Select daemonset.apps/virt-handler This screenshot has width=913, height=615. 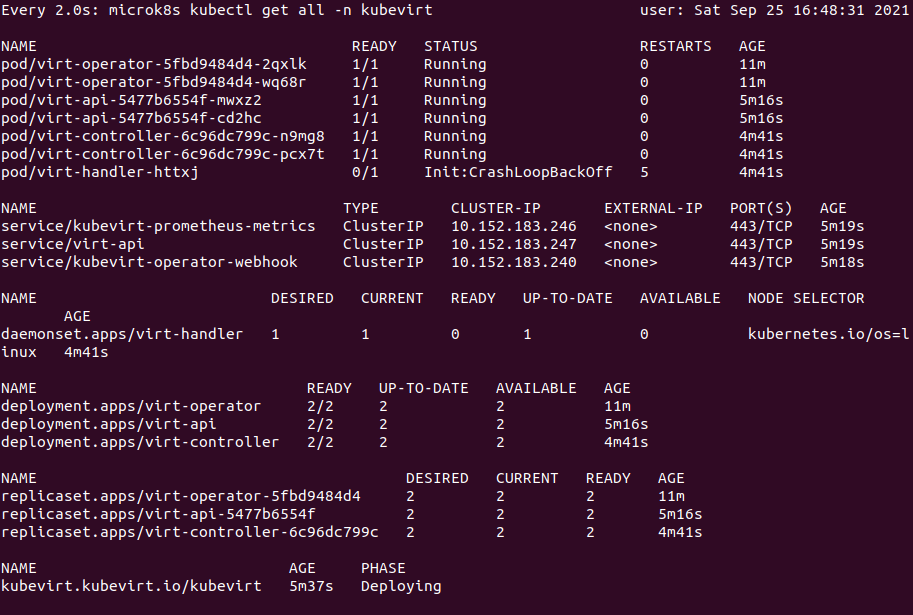[122, 335]
